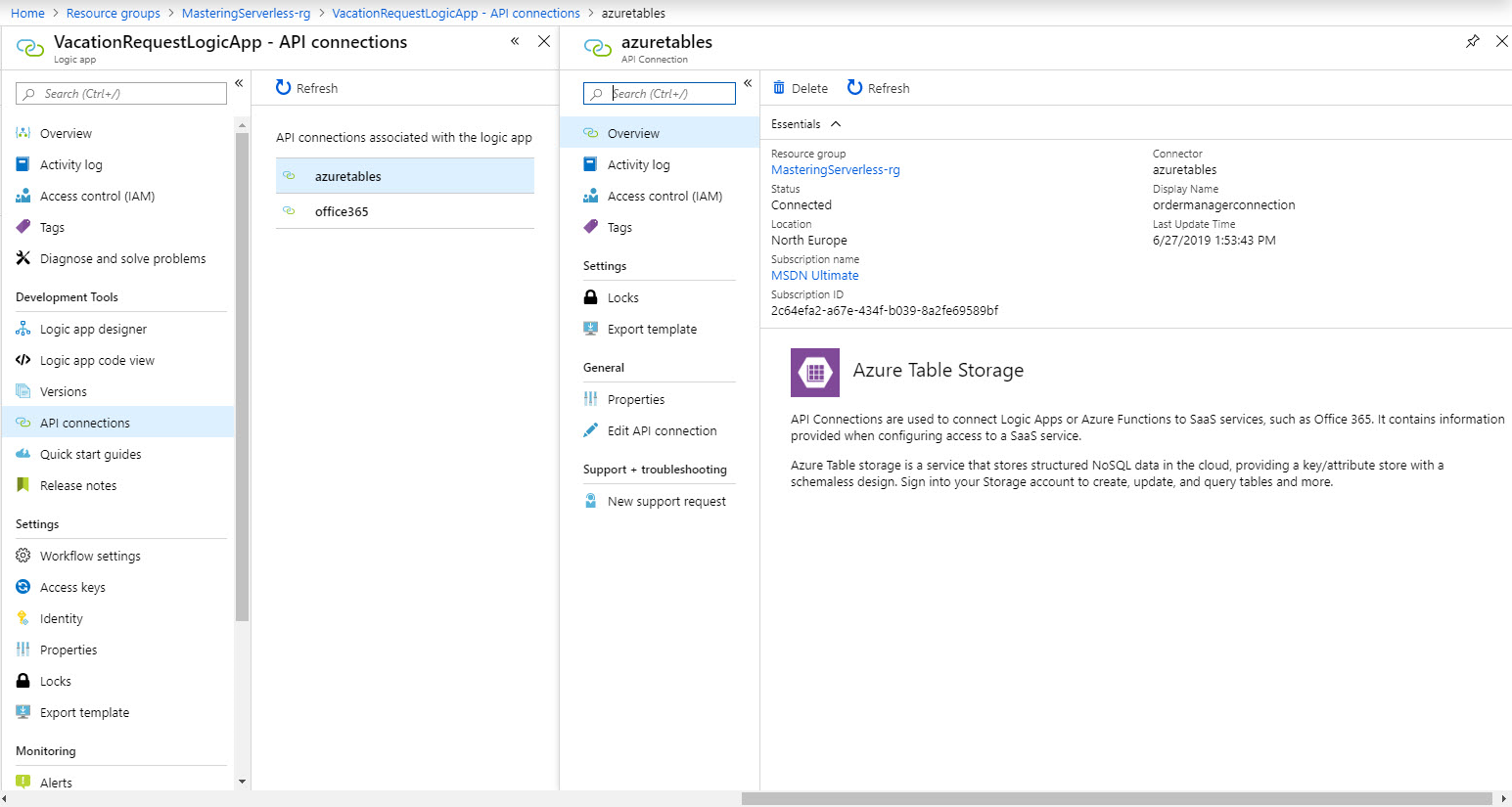The height and width of the screenshot is (807, 1512).
Task: Collapse the azuretables blade menu
Action: click(x=748, y=83)
